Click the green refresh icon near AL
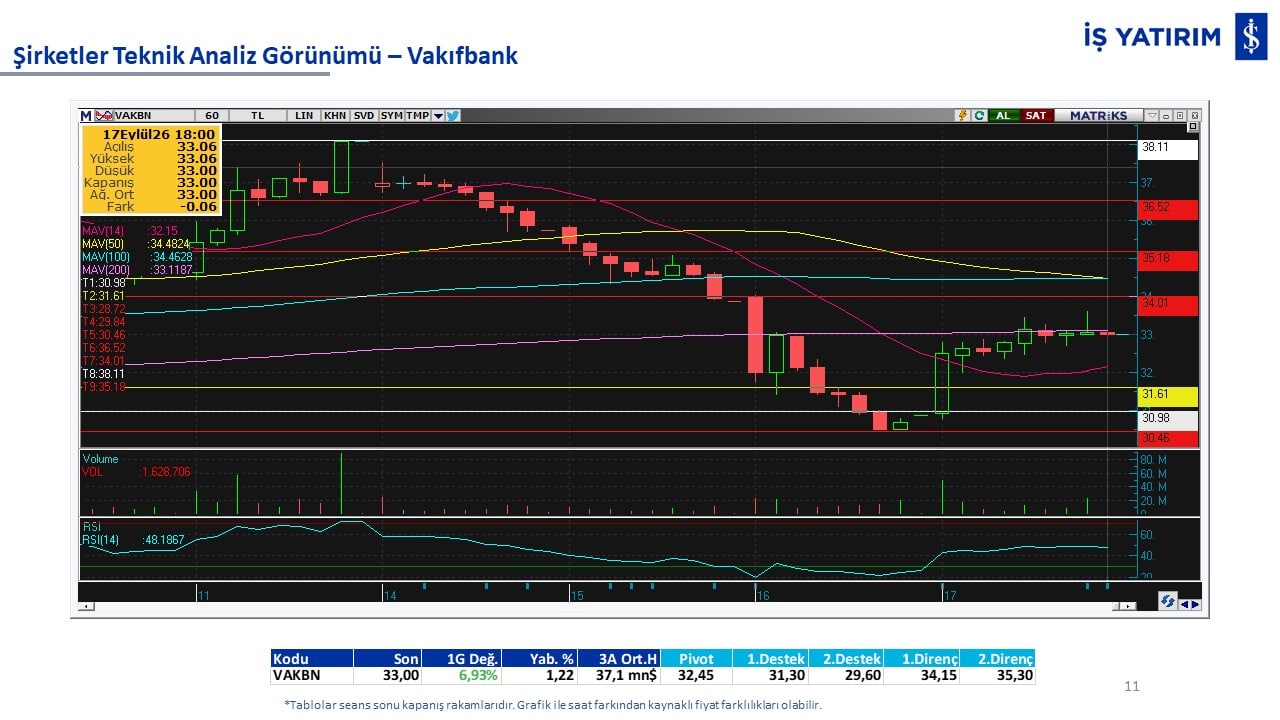This screenshot has height=720, width=1280. coord(980,116)
